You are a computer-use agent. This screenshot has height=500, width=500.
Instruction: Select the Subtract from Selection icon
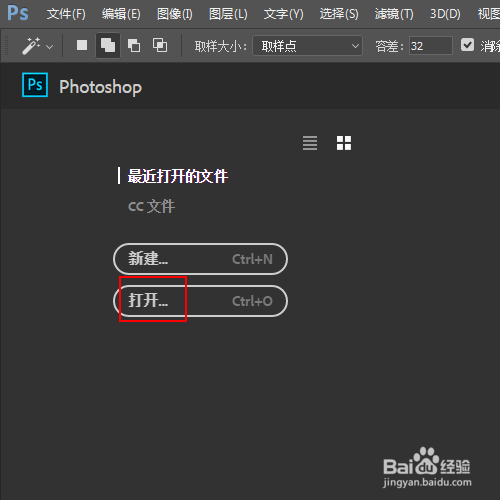(134, 45)
